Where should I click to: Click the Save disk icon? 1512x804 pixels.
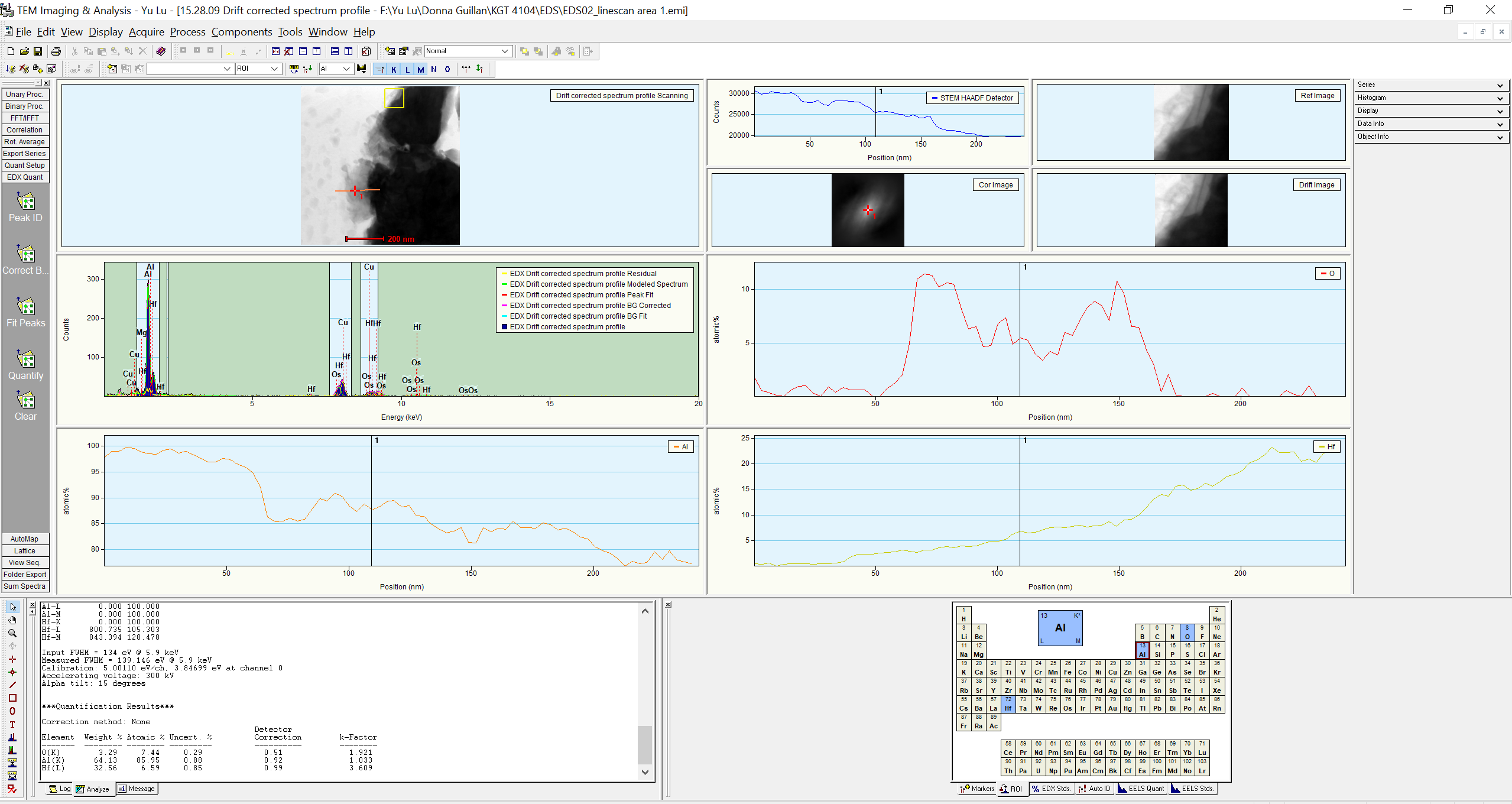(x=38, y=51)
